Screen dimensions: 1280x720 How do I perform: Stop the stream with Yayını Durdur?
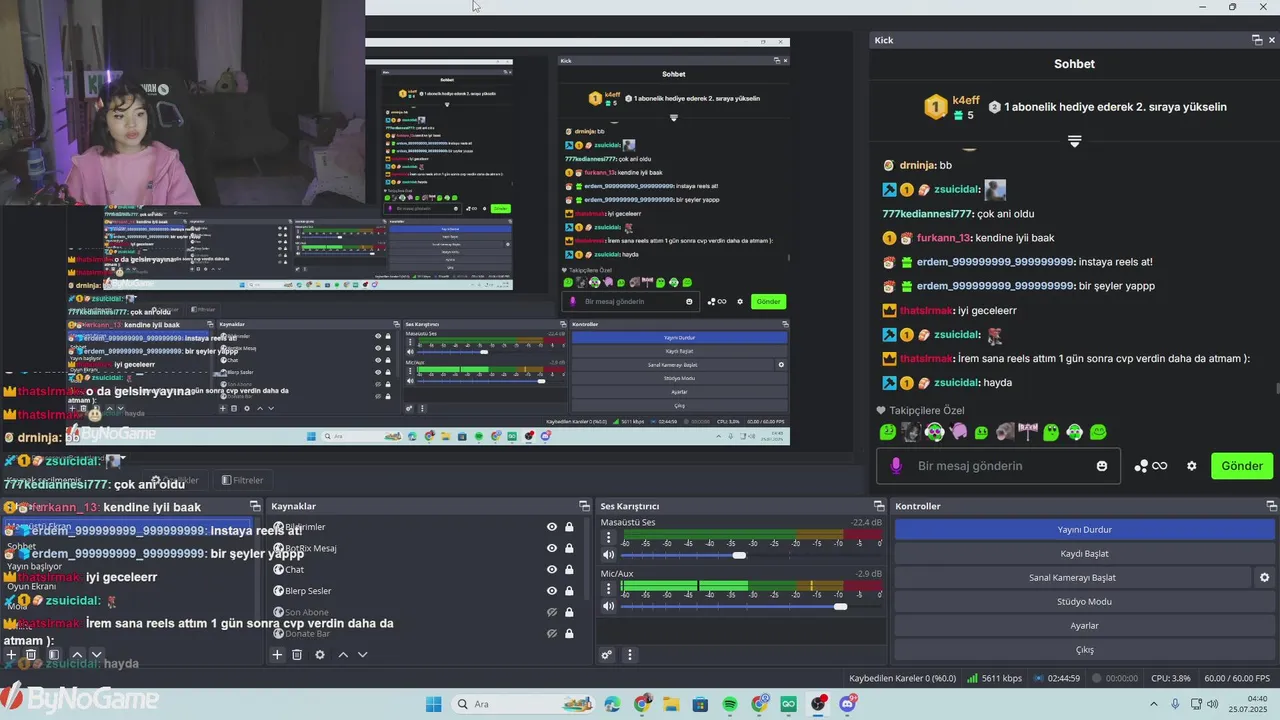coord(1084,529)
